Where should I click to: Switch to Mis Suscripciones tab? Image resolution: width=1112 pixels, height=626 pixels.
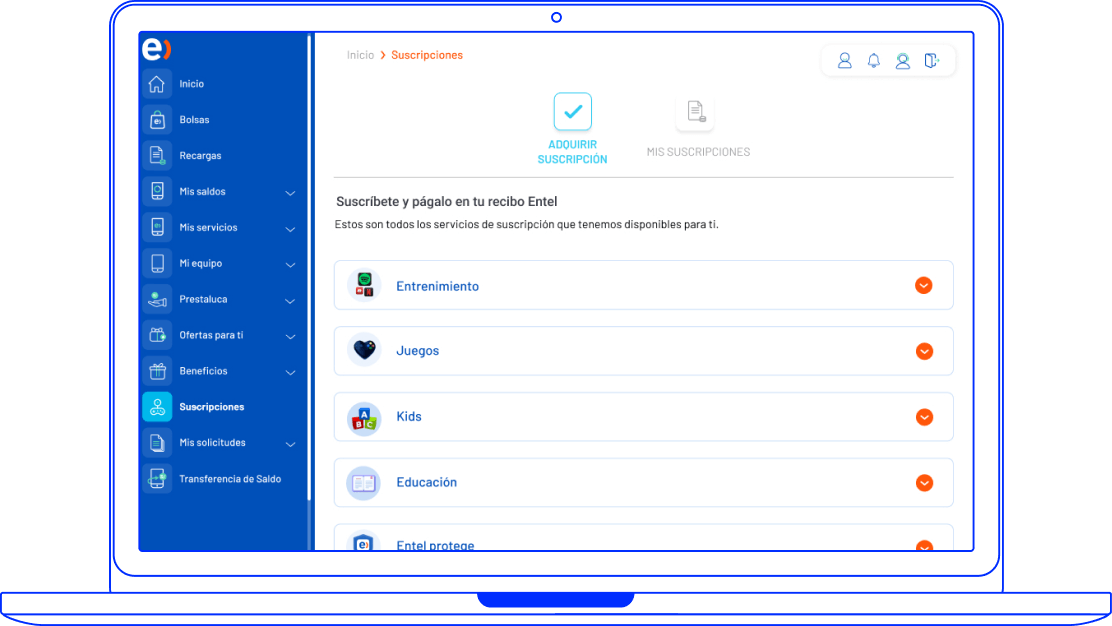point(697,128)
